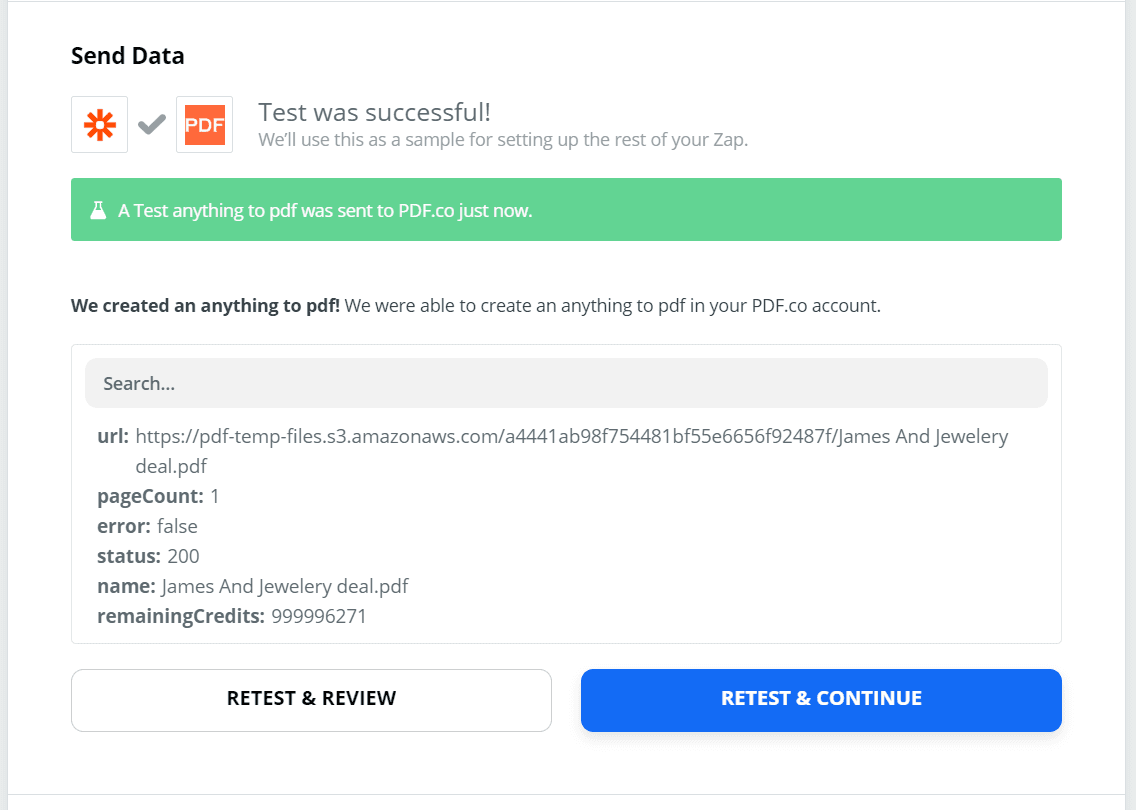This screenshot has height=810, width=1136.
Task: Select the remainingCredits result row
Action: pyautogui.click(x=231, y=616)
